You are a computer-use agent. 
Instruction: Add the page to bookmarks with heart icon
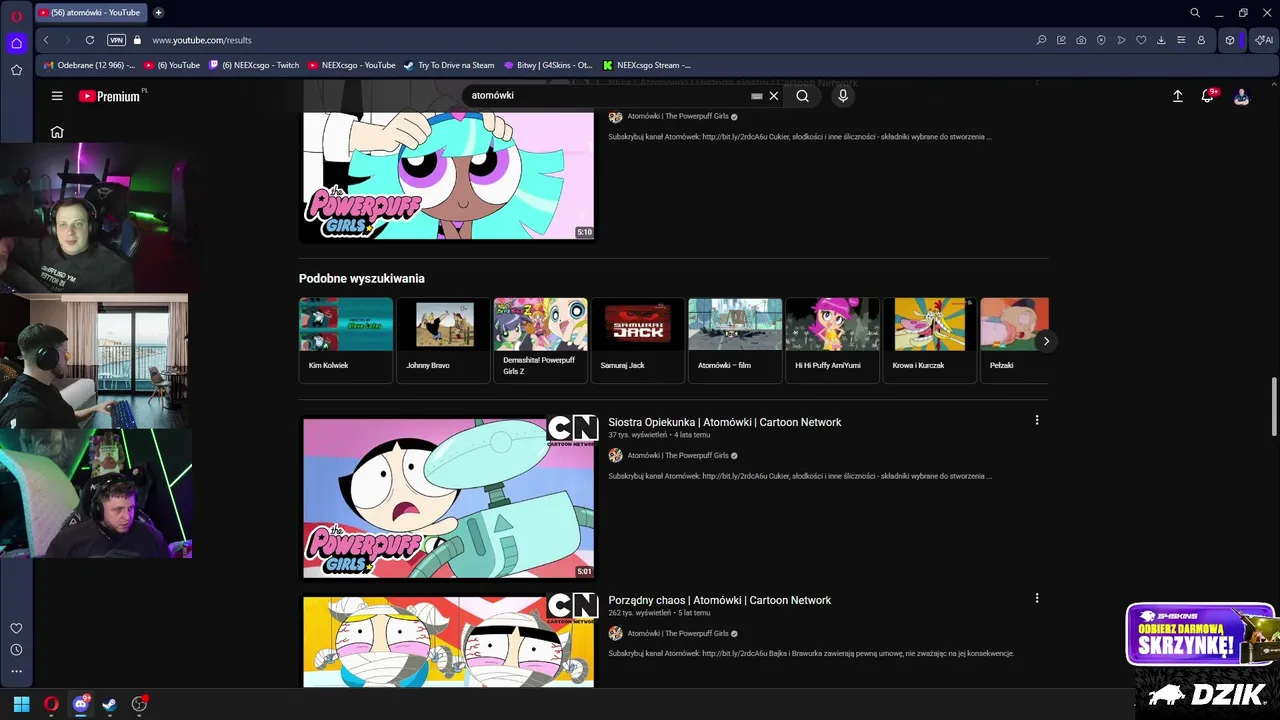pos(1141,40)
